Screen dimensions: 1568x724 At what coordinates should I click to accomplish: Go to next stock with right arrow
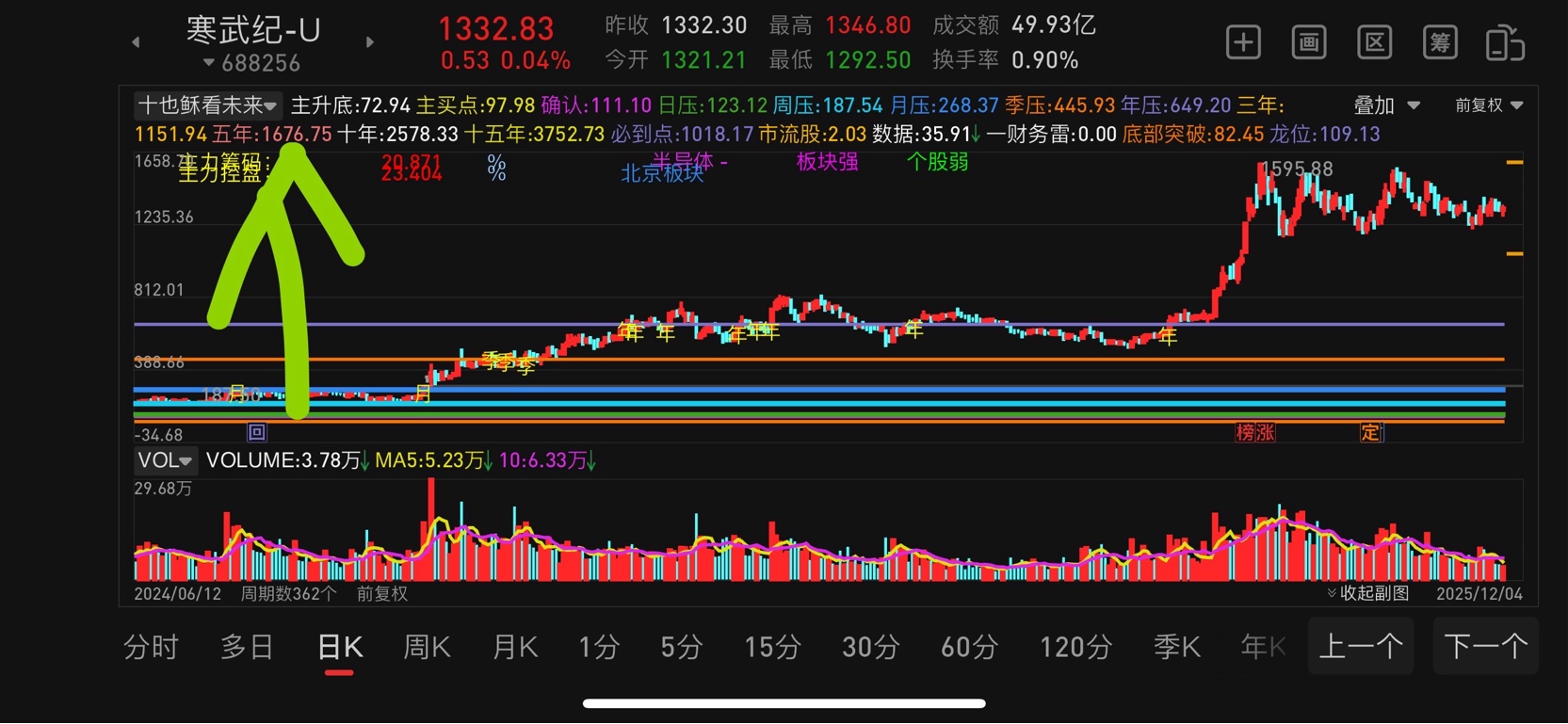click(369, 42)
